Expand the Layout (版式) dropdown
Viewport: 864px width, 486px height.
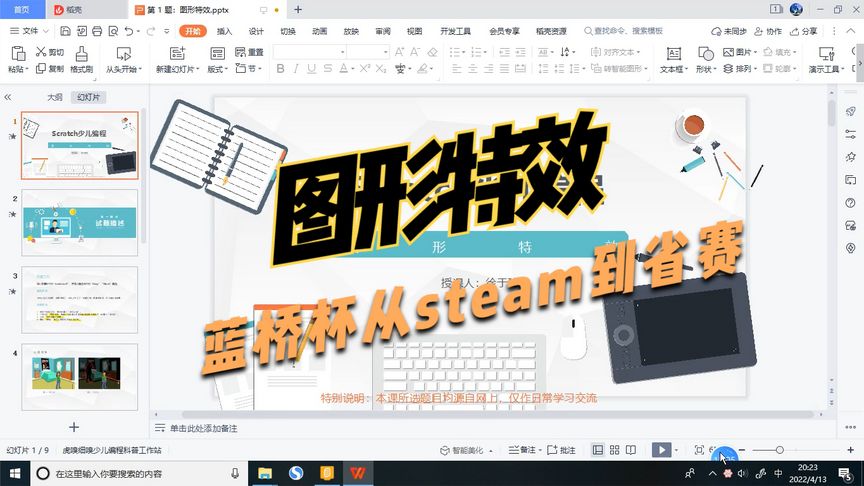click(x=226, y=69)
